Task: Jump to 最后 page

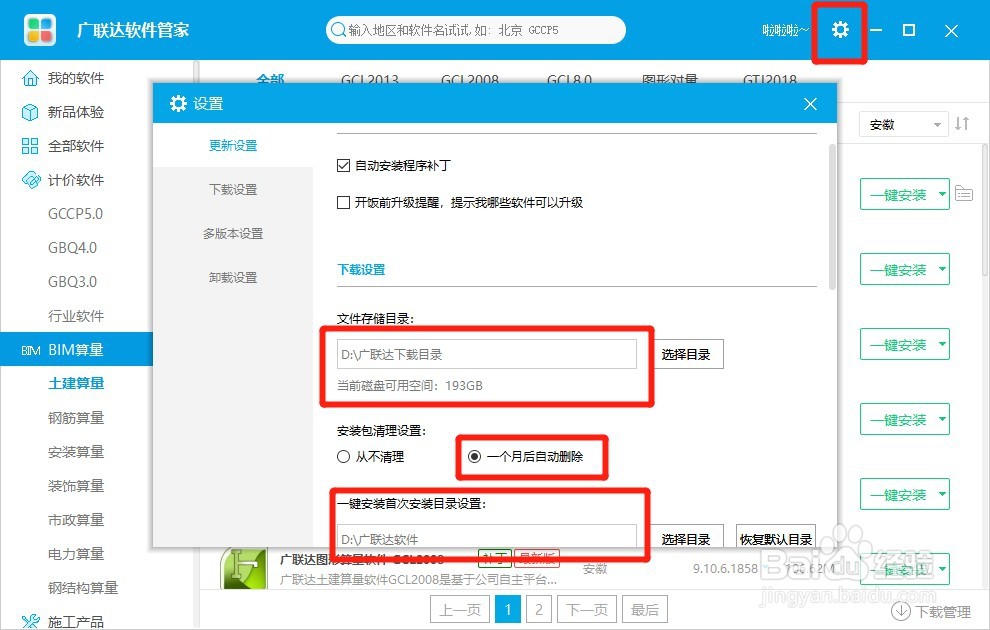Action: [645, 610]
